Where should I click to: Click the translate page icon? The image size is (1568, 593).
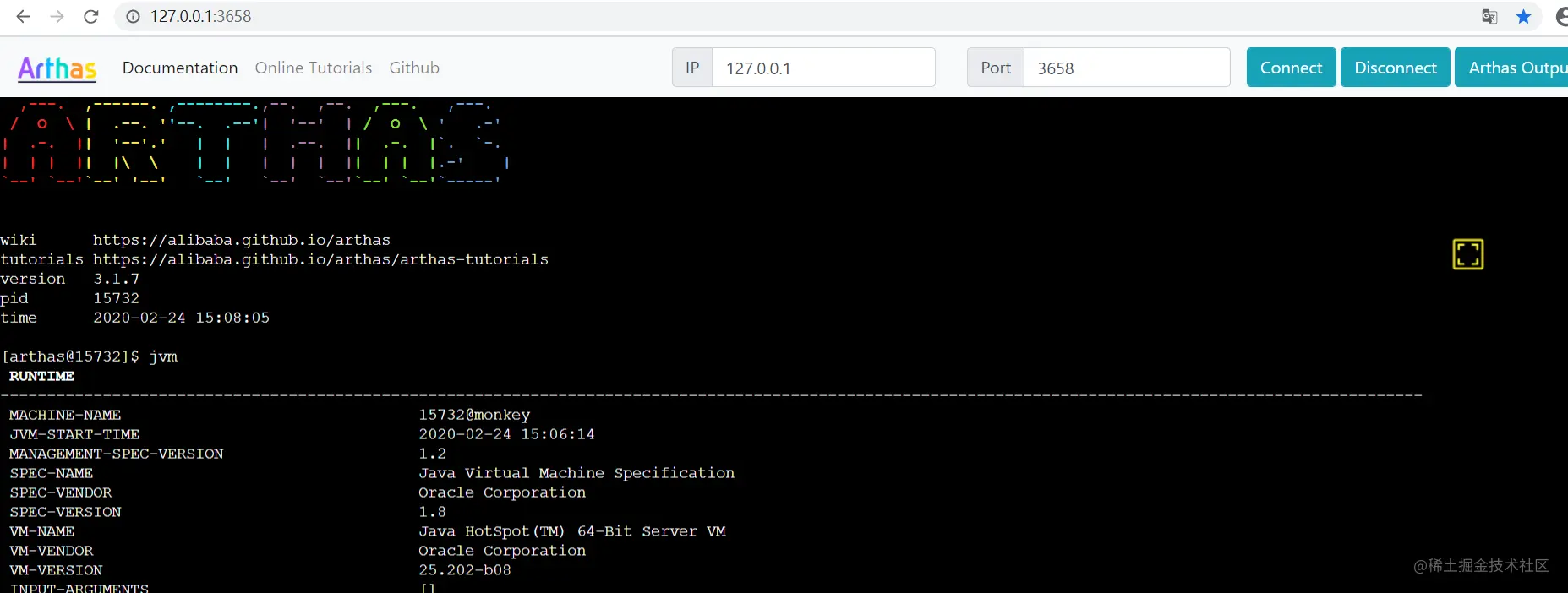(1489, 16)
